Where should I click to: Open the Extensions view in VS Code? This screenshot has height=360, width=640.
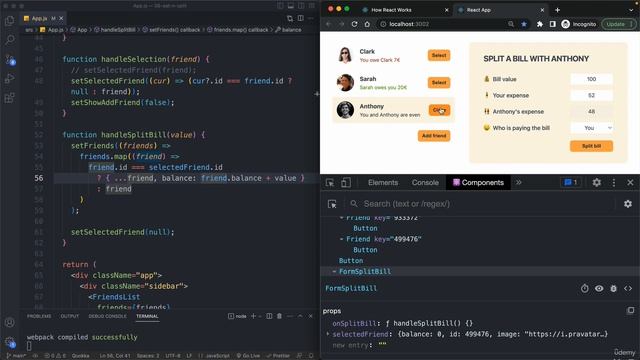(9, 98)
